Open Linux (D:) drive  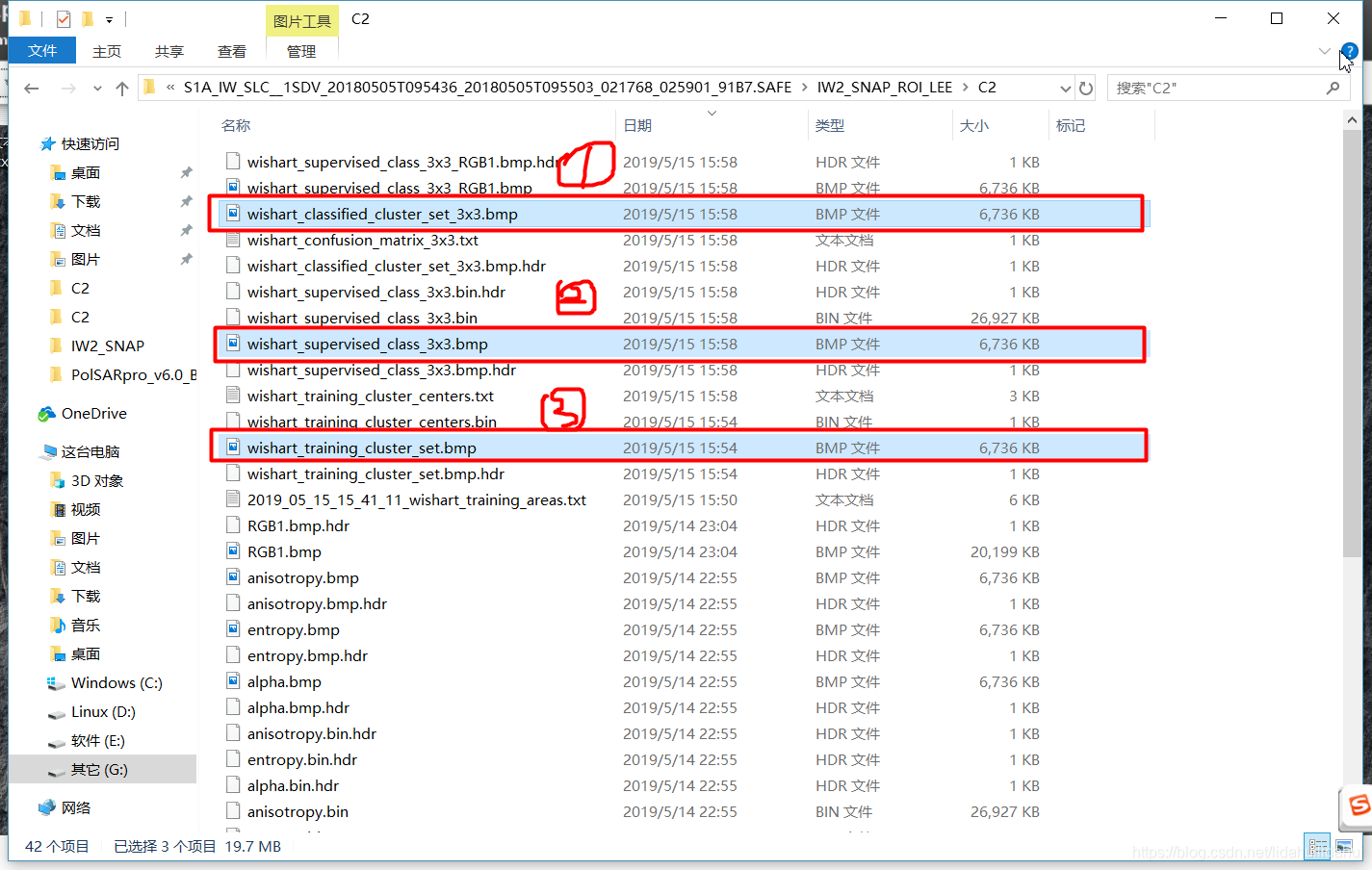click(103, 711)
